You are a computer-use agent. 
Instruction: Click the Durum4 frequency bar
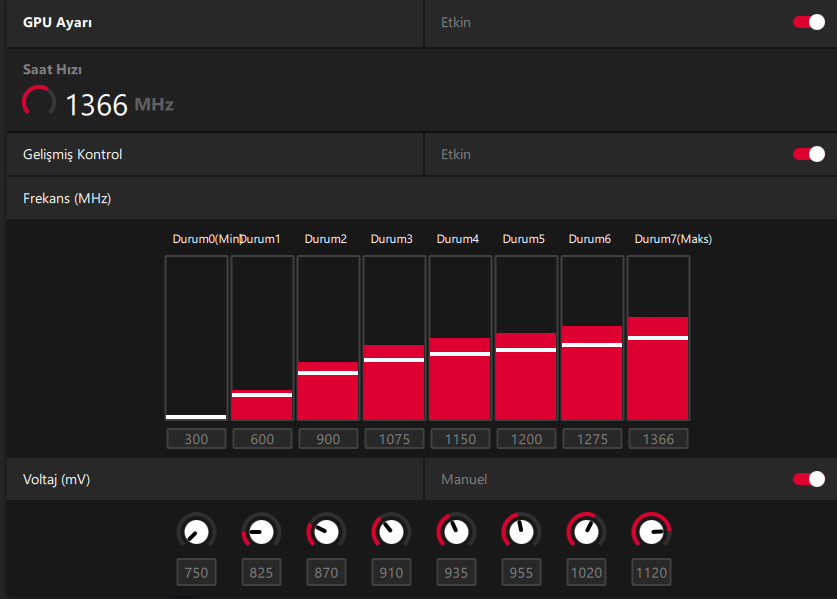click(x=460, y=338)
